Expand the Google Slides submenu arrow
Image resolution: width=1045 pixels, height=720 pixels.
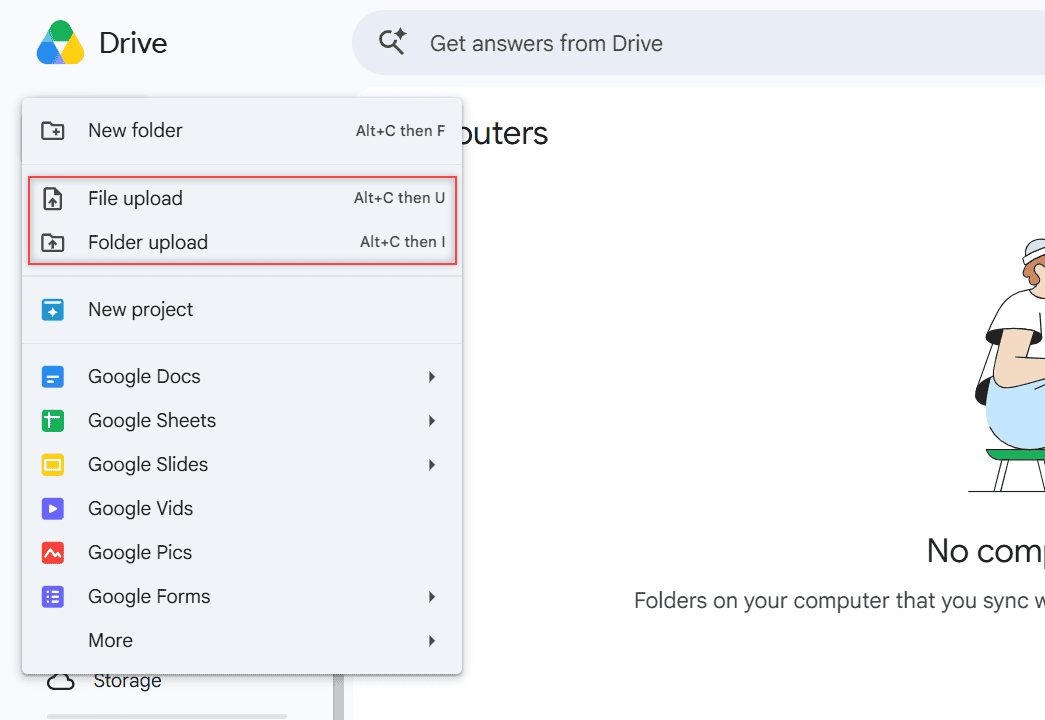(x=432, y=465)
